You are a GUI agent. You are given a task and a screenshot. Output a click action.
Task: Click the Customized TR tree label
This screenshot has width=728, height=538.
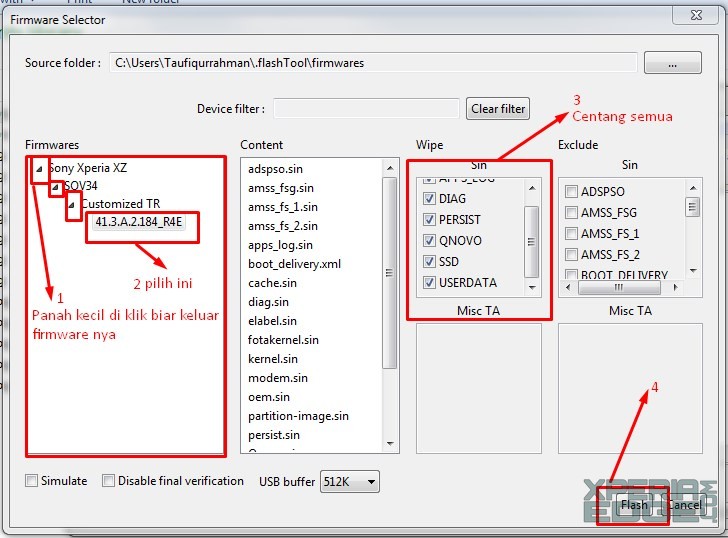pyautogui.click(x=120, y=204)
